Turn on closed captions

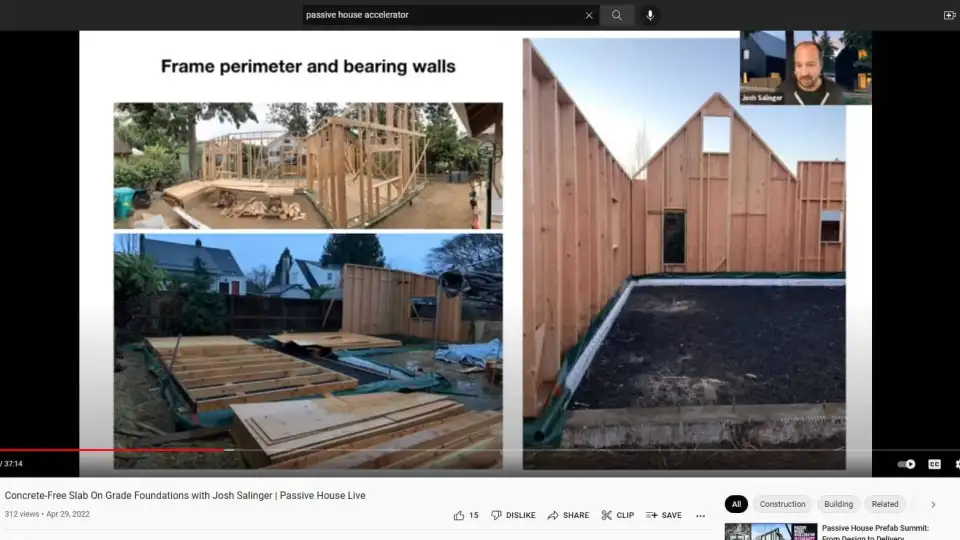pyautogui.click(x=934, y=464)
